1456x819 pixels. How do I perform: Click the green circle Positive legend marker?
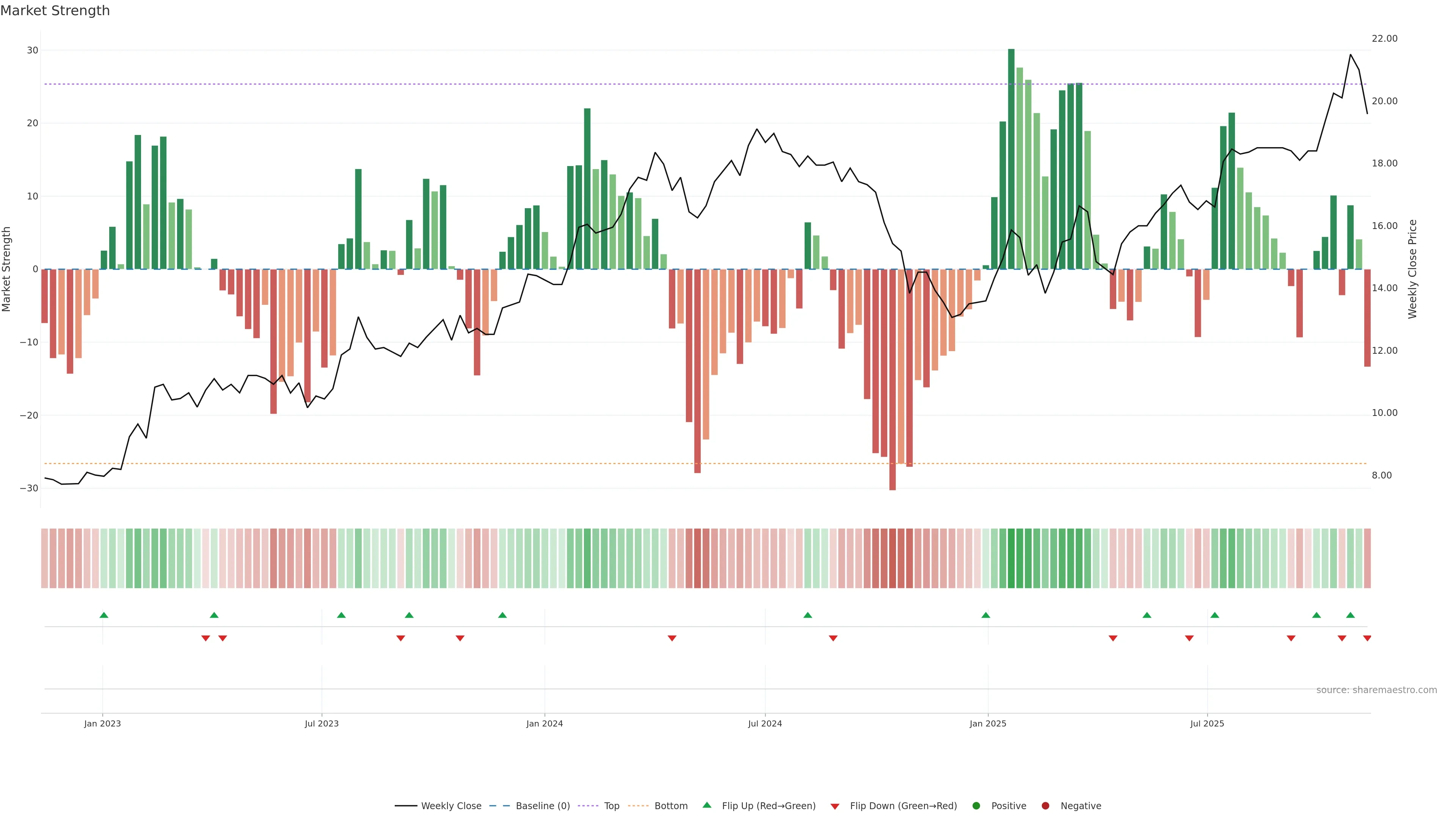point(976,806)
